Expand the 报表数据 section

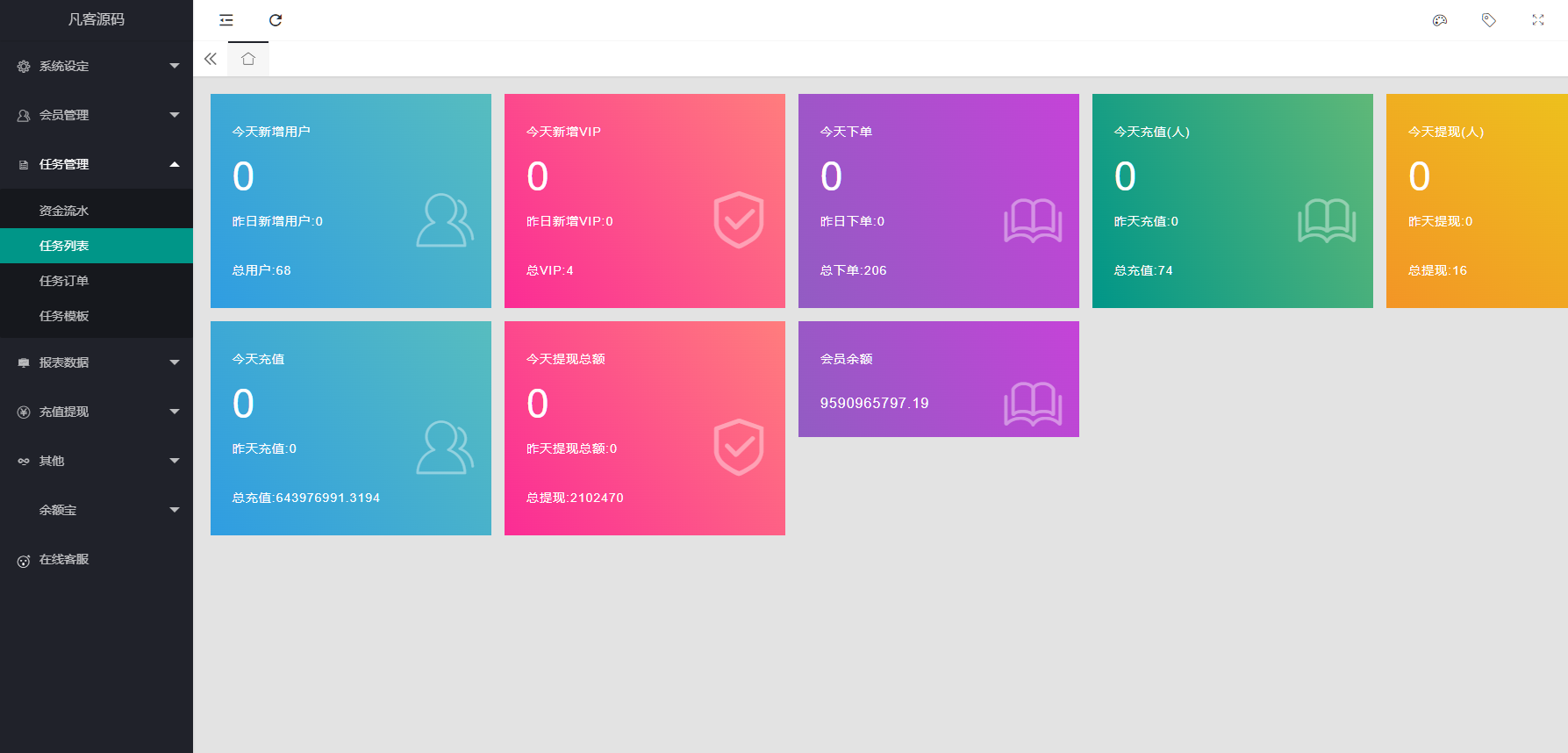coord(97,362)
